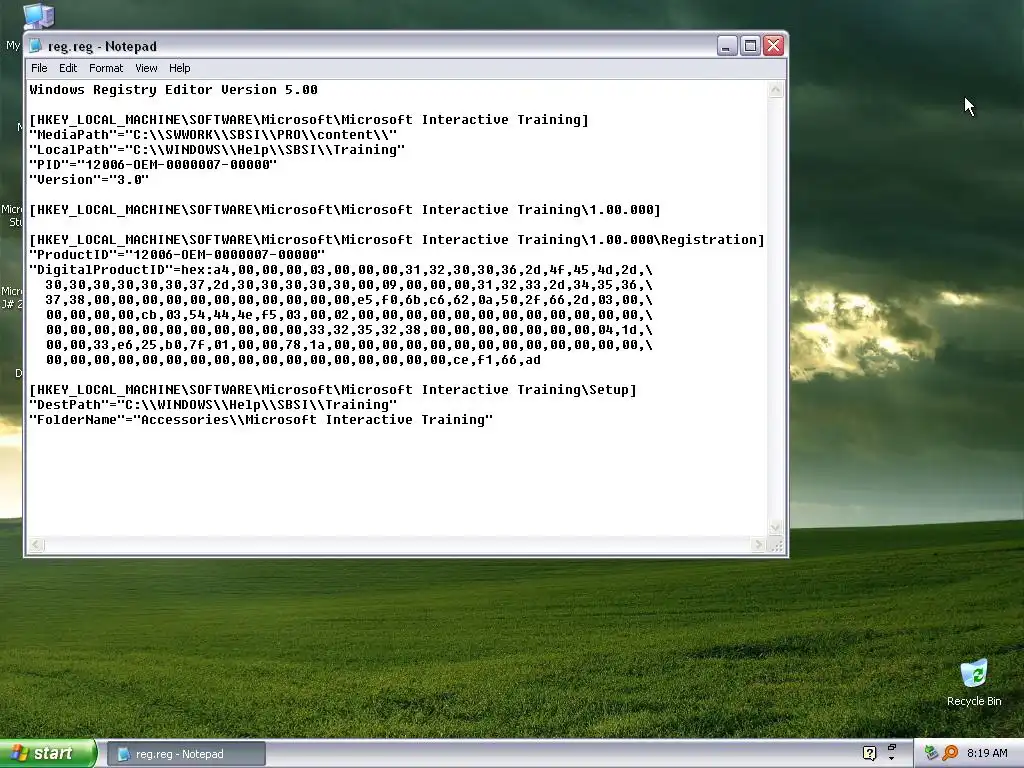Click the "LocalPath" line in the text

(x=217, y=150)
